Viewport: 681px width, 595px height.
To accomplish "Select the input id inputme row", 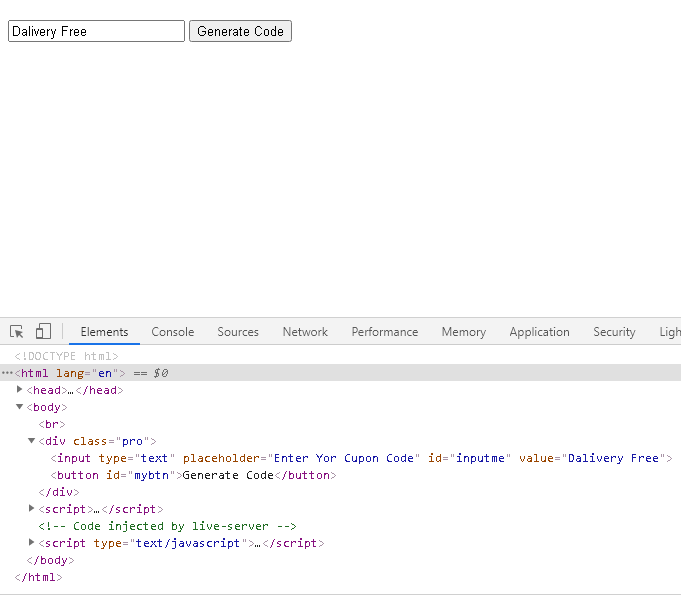I will point(361,458).
